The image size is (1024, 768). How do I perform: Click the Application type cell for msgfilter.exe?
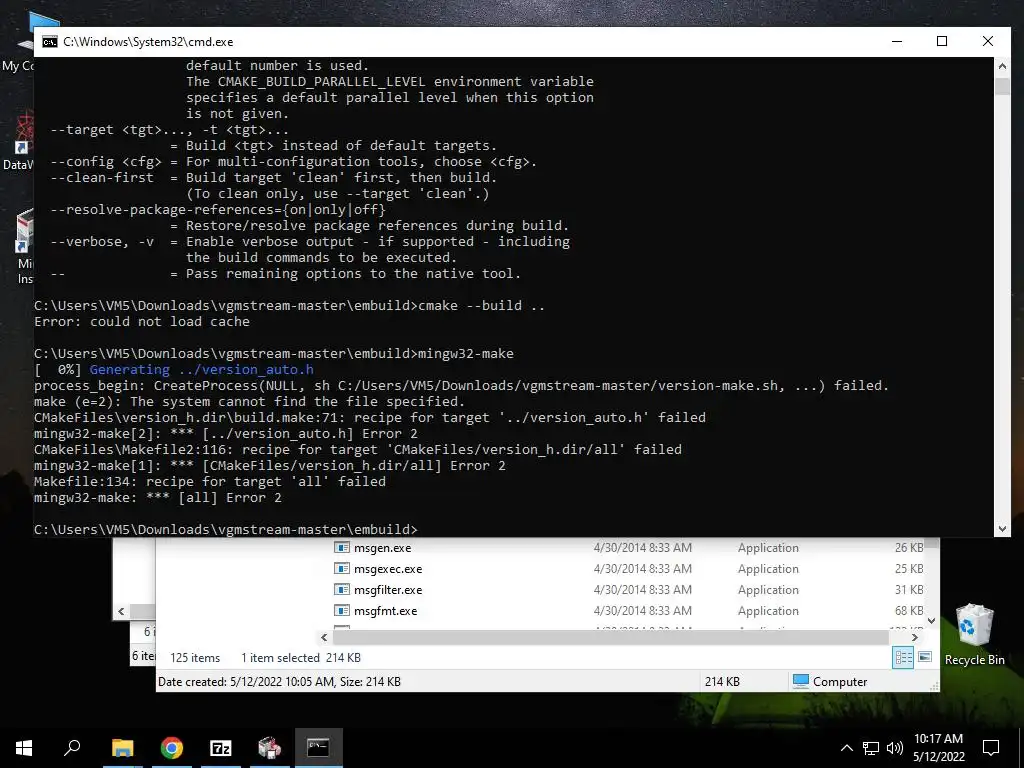point(768,590)
